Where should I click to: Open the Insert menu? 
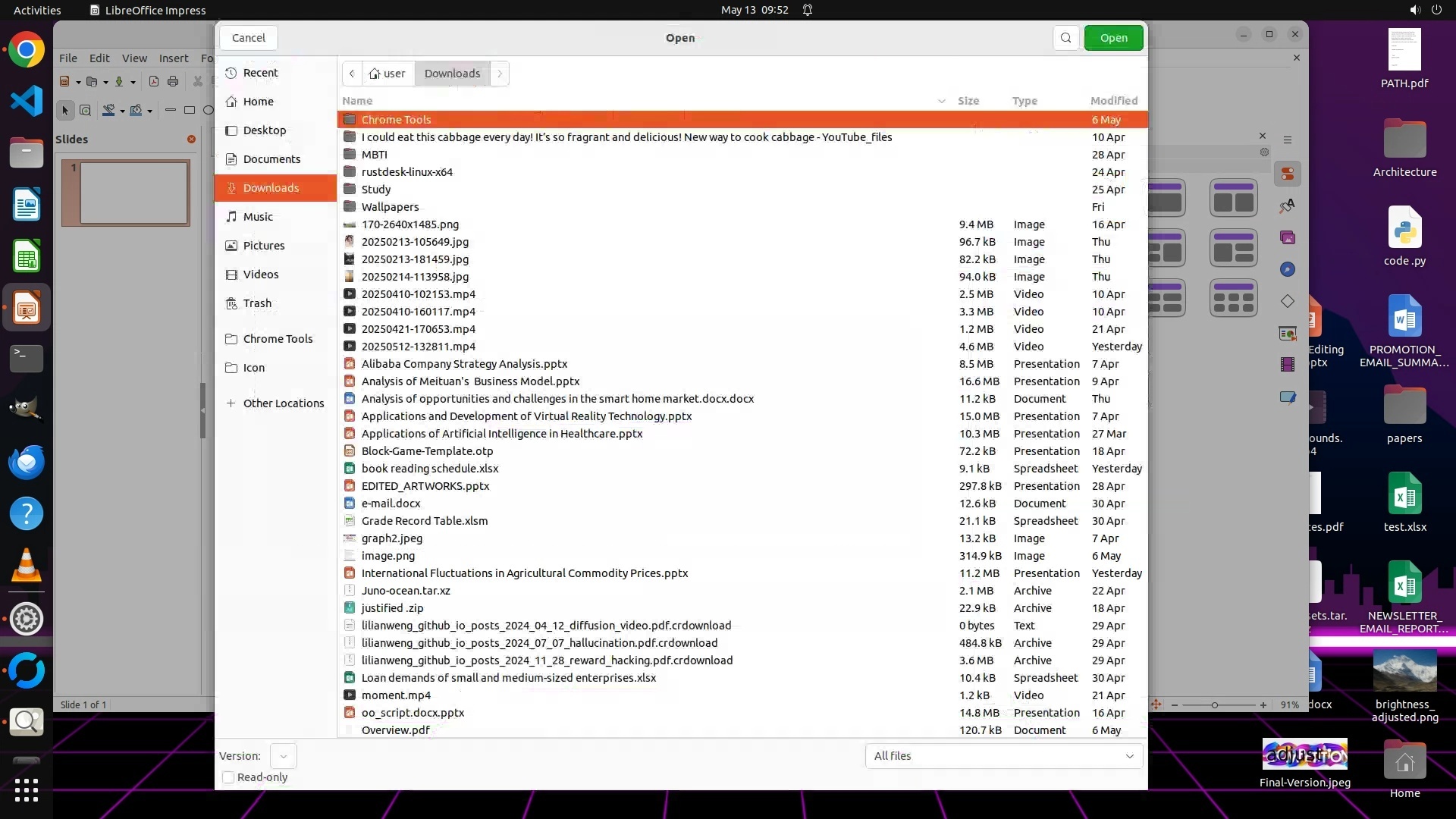[174, 58]
